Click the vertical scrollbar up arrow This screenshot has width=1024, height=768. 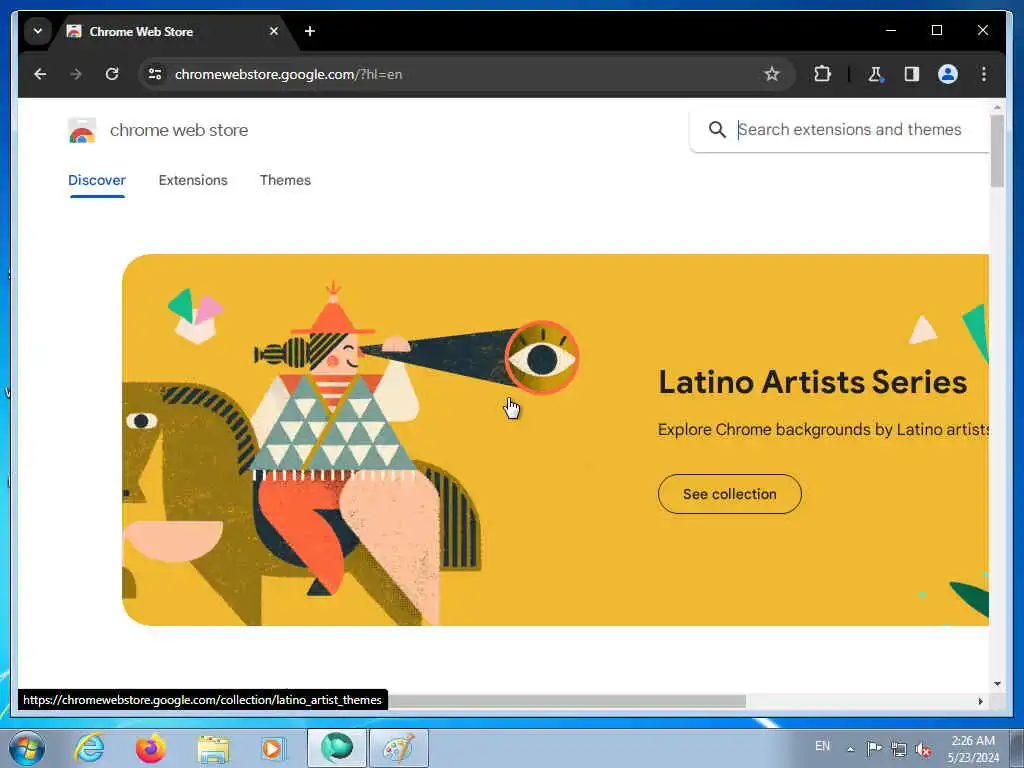tap(997, 107)
